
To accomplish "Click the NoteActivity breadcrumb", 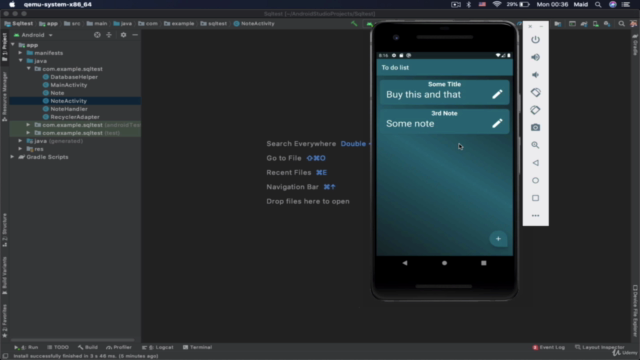I will click(254, 24).
